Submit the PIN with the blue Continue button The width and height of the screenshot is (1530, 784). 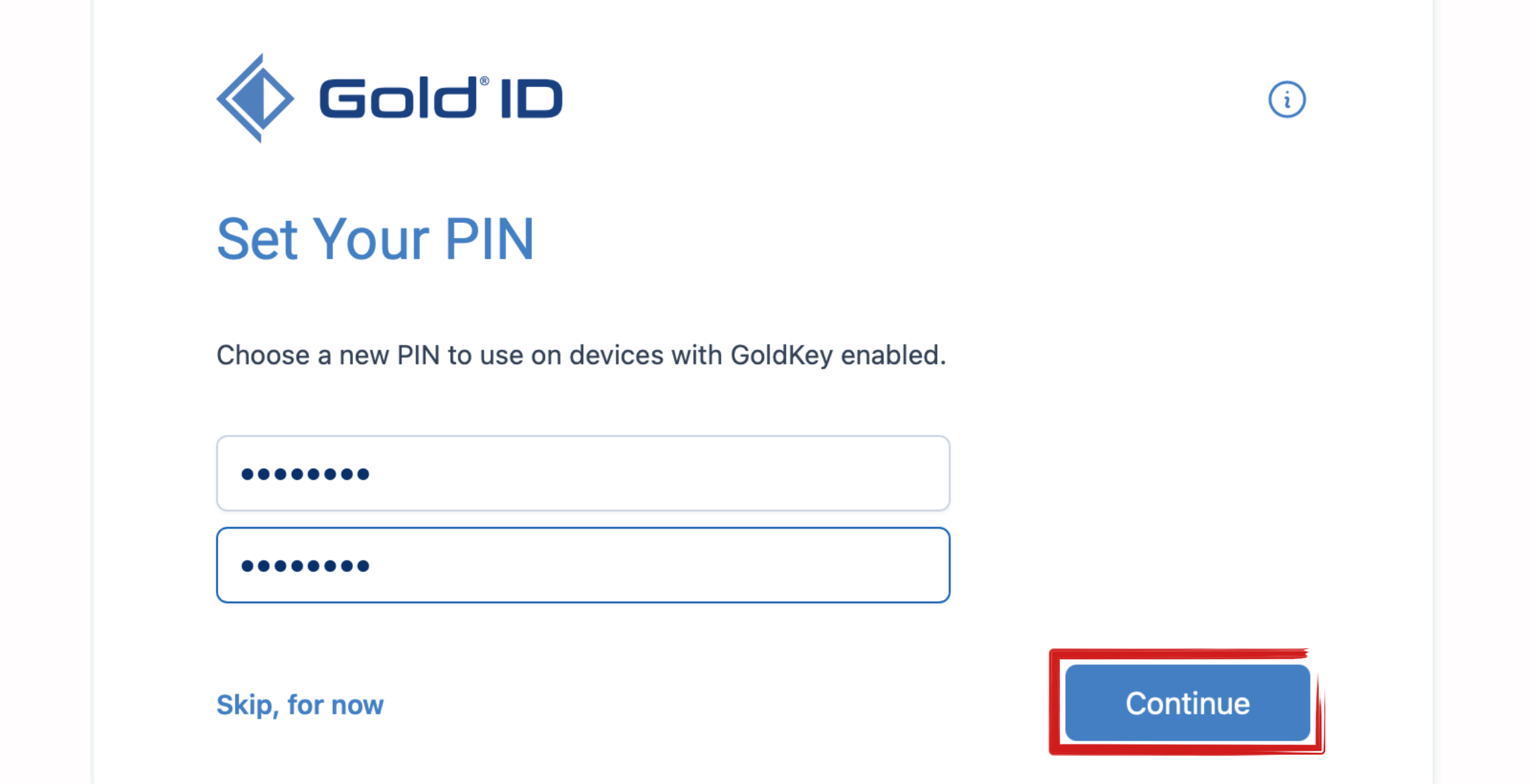click(1187, 703)
